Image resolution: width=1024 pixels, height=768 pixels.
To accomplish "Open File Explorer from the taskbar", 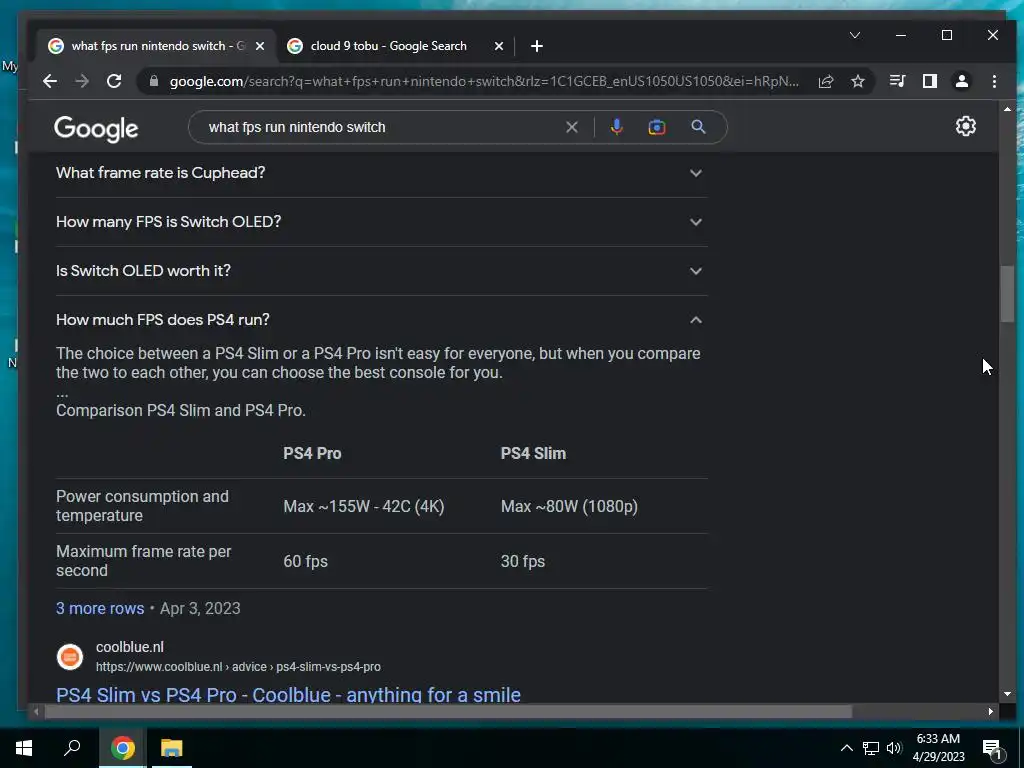I will 172,748.
